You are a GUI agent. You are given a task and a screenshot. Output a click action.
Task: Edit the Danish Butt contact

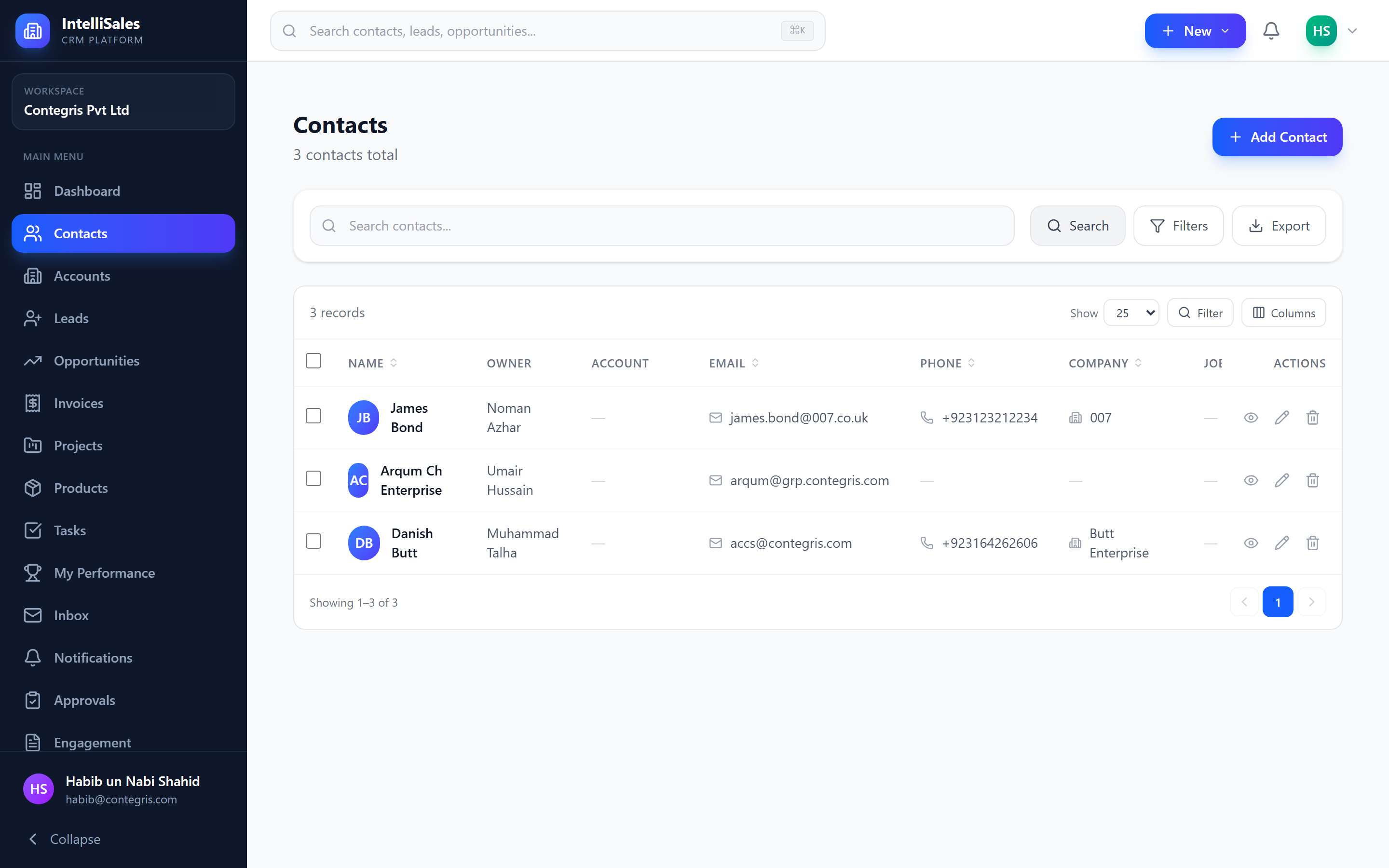point(1281,542)
